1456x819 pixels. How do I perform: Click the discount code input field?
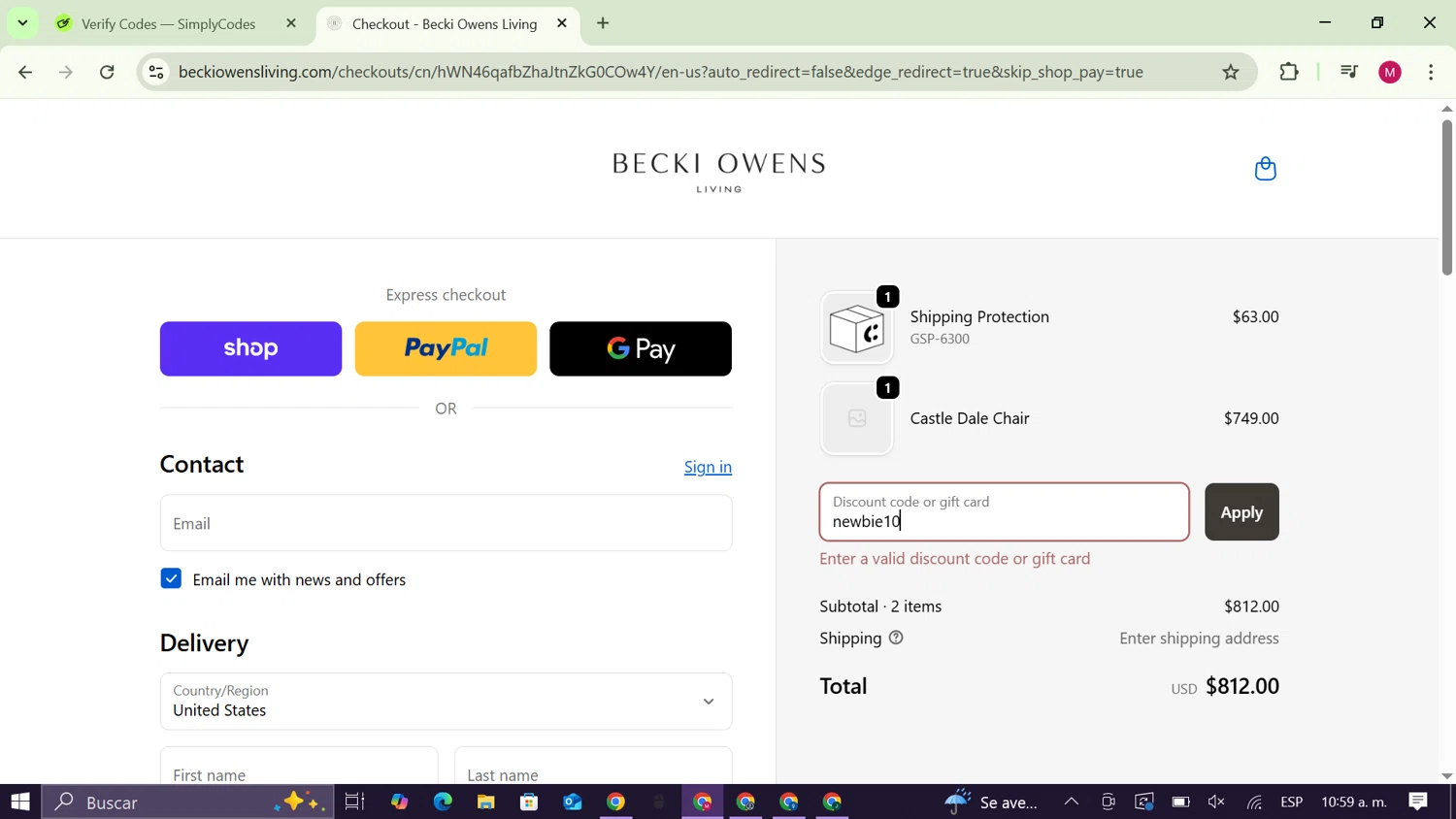(x=1004, y=511)
